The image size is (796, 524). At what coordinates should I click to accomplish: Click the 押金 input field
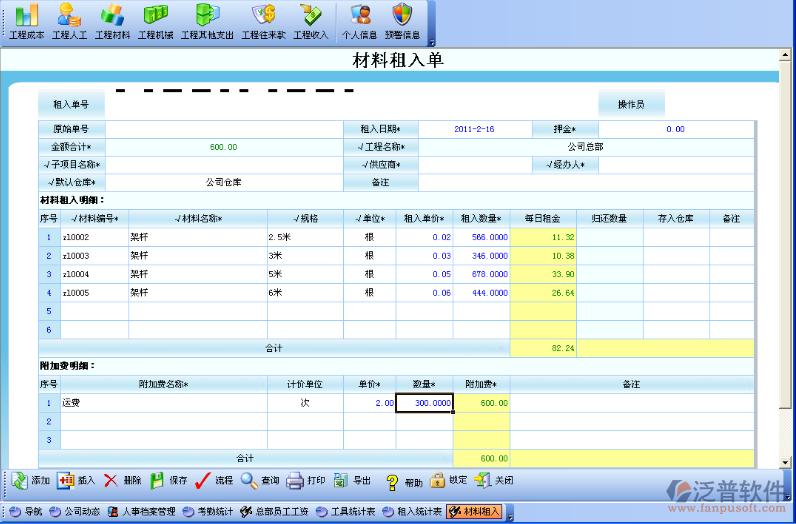point(675,129)
